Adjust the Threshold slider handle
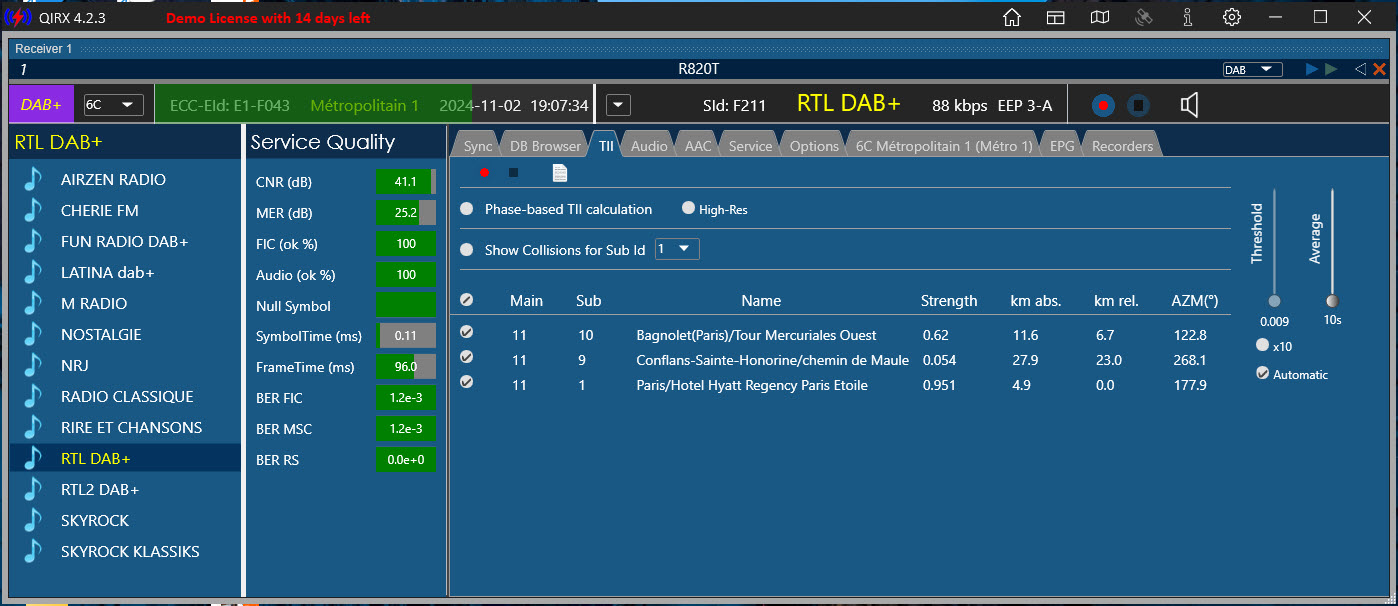This screenshot has height=606, width=1398. (1274, 301)
